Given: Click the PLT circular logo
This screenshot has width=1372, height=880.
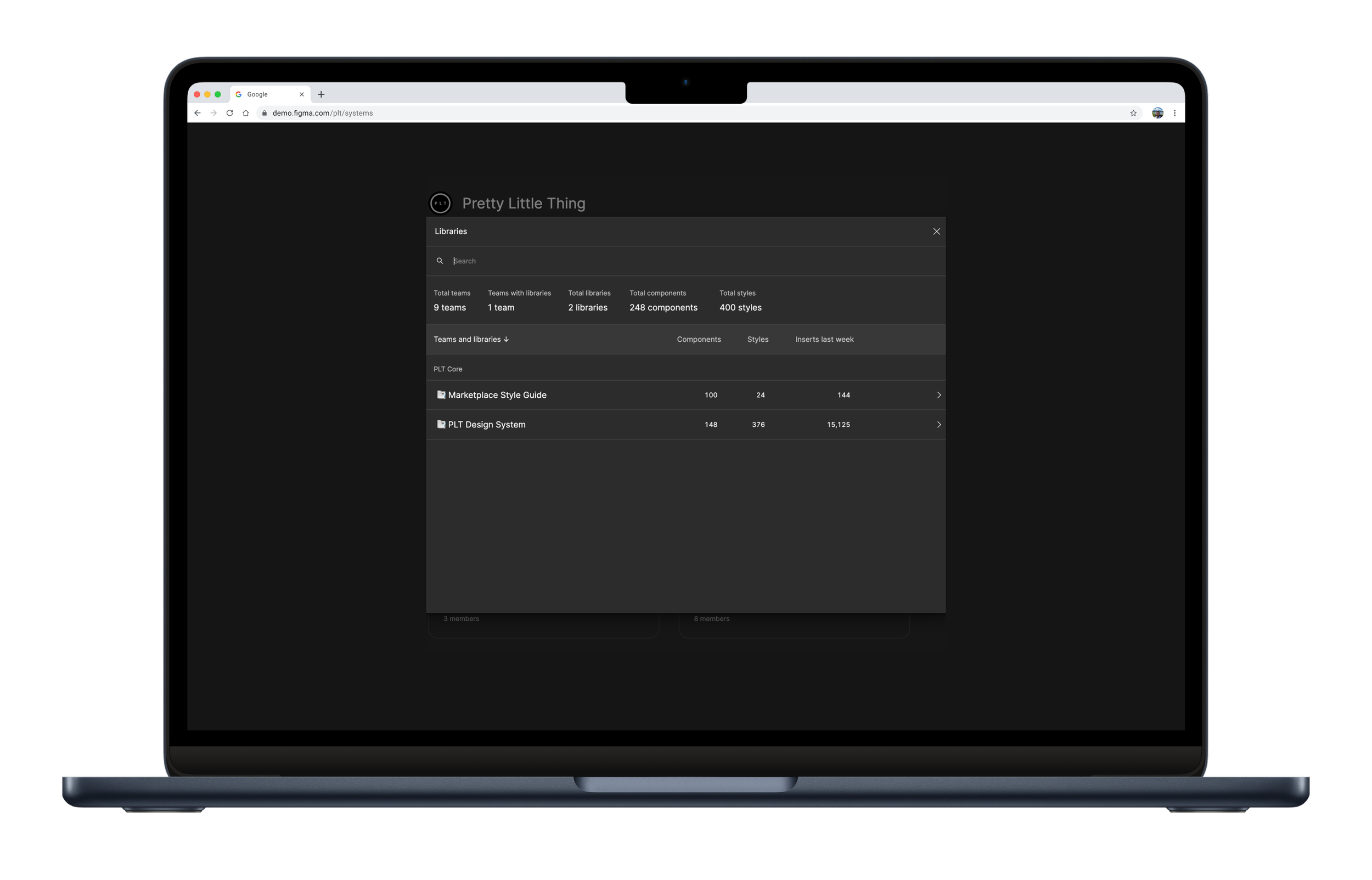Looking at the screenshot, I should 440,203.
